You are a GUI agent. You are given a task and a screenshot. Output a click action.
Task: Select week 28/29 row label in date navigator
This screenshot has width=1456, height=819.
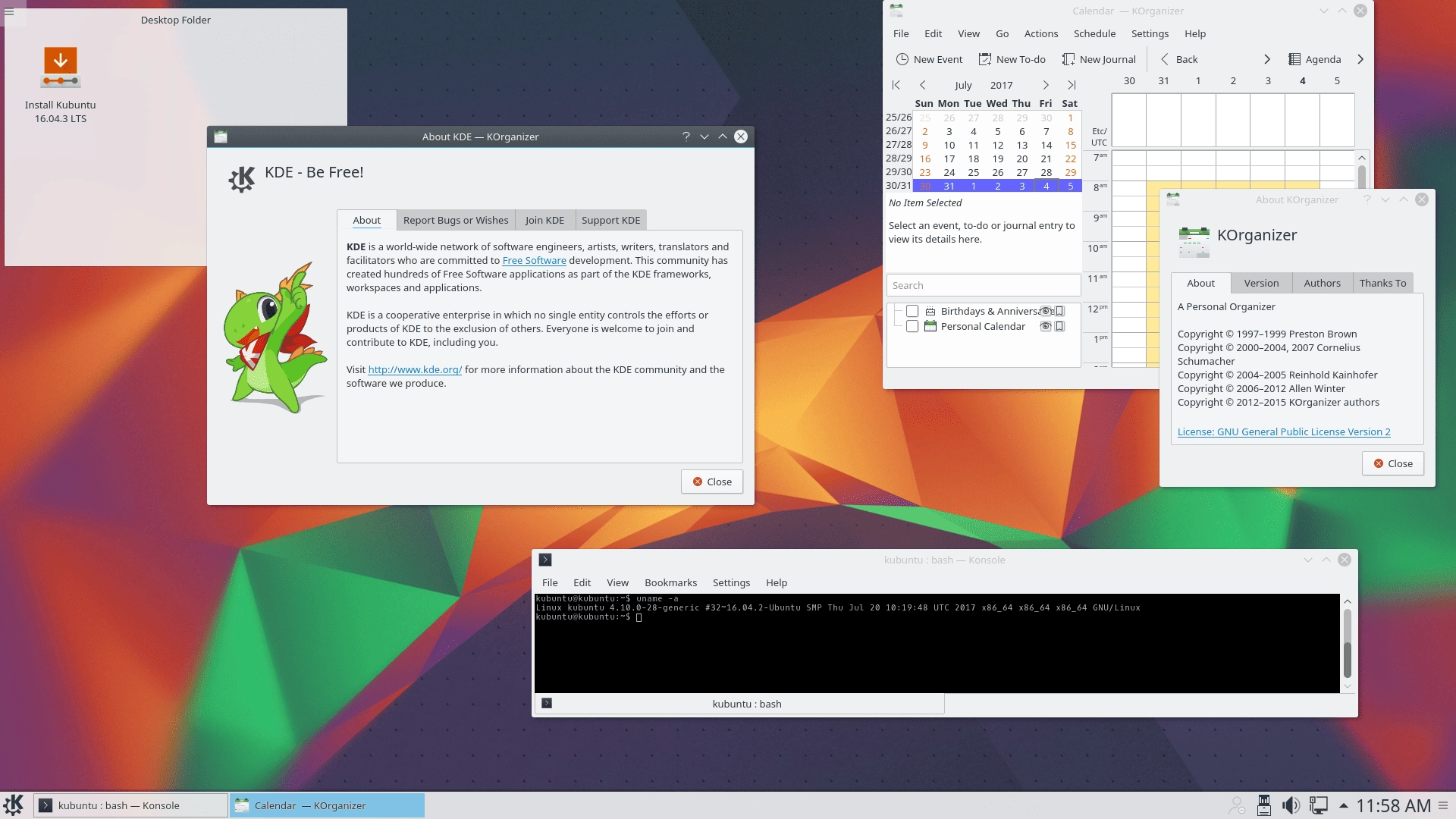[899, 158]
